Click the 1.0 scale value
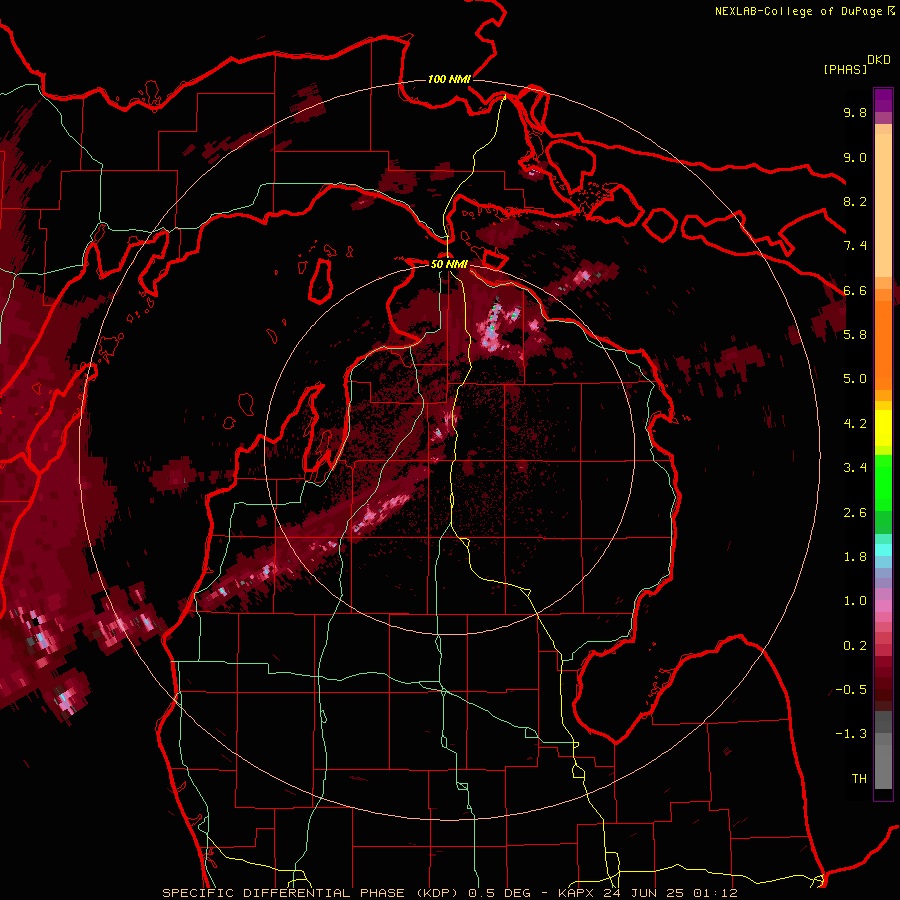This screenshot has height=900, width=900. 855,601
